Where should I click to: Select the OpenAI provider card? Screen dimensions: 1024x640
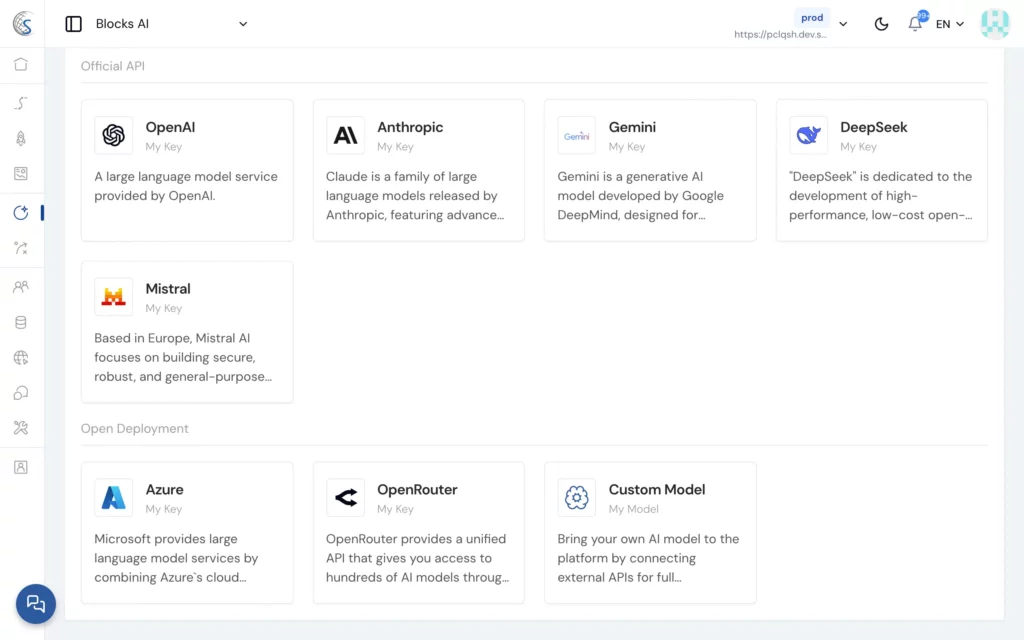click(187, 170)
